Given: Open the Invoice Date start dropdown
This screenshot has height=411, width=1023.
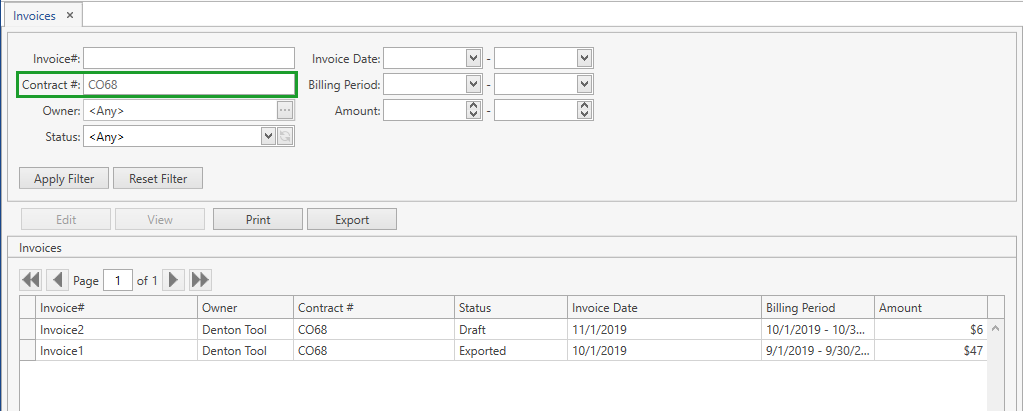Looking at the screenshot, I should click(474, 59).
